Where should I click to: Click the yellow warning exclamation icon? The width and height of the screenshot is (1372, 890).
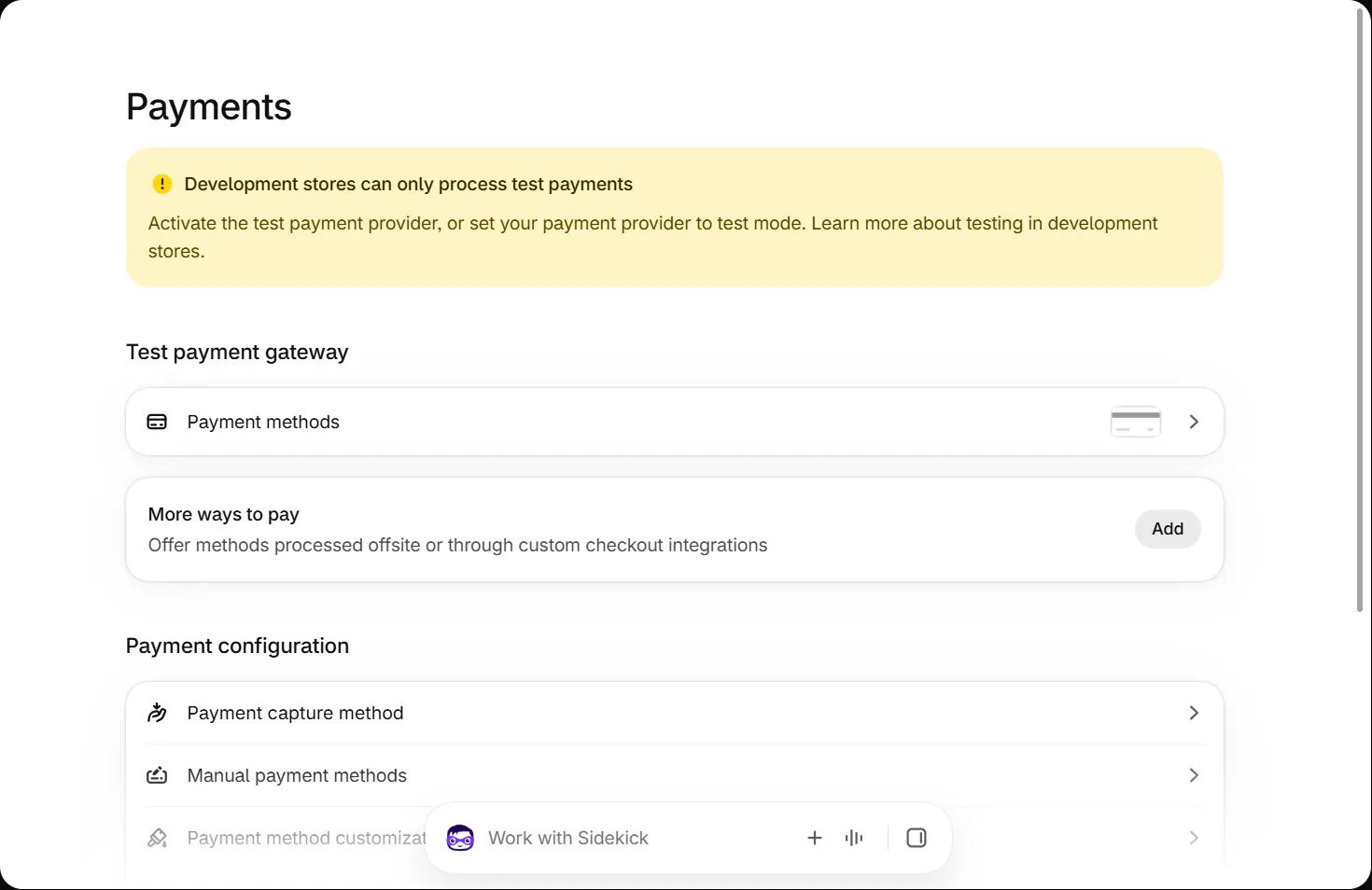pos(162,184)
